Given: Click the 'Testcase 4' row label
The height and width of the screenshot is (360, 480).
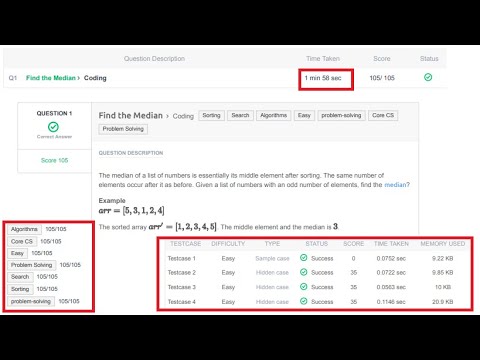Looking at the screenshot, I should pos(182,302).
